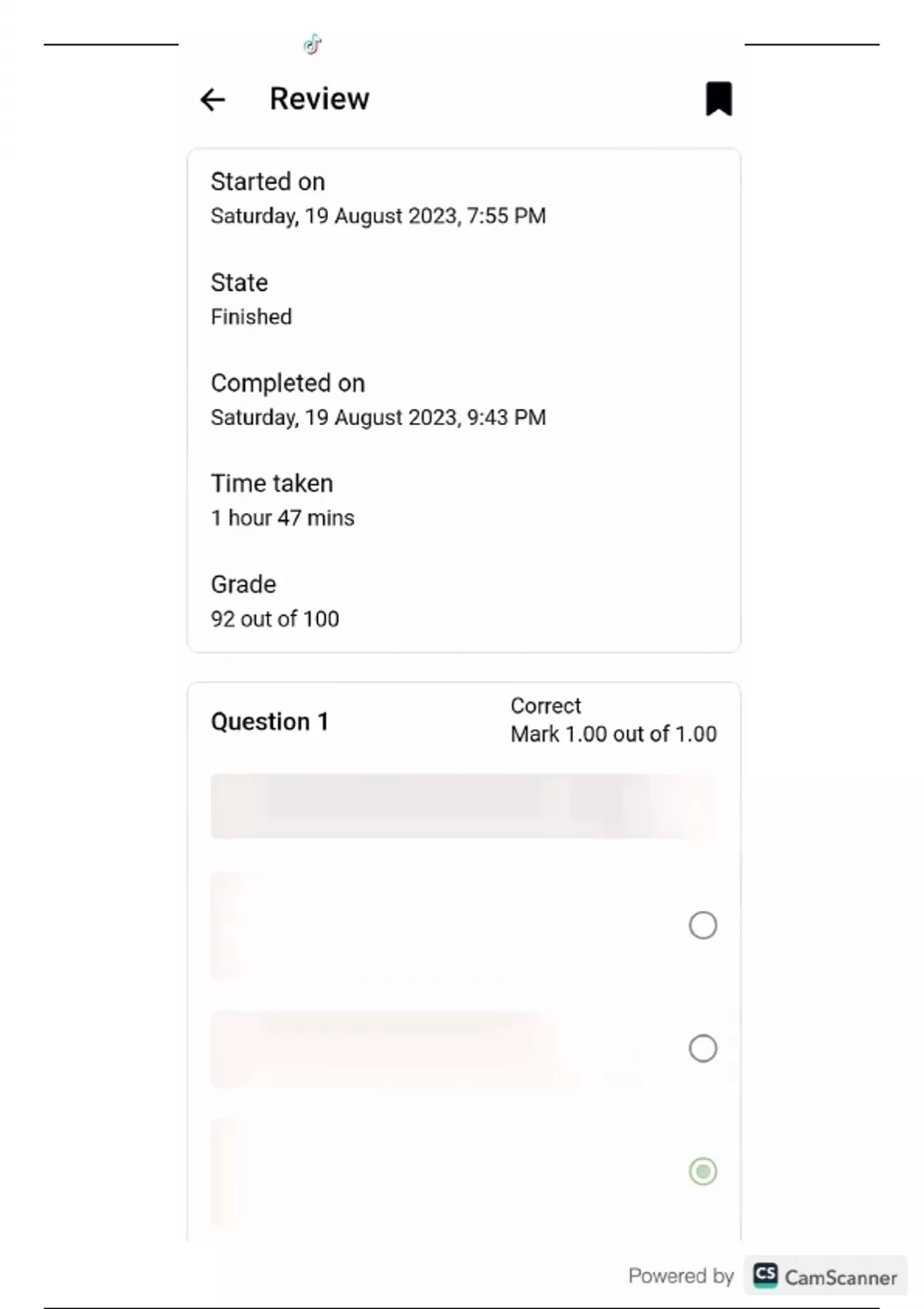Click the Review page title
The height and width of the screenshot is (1309, 924).
(x=319, y=99)
